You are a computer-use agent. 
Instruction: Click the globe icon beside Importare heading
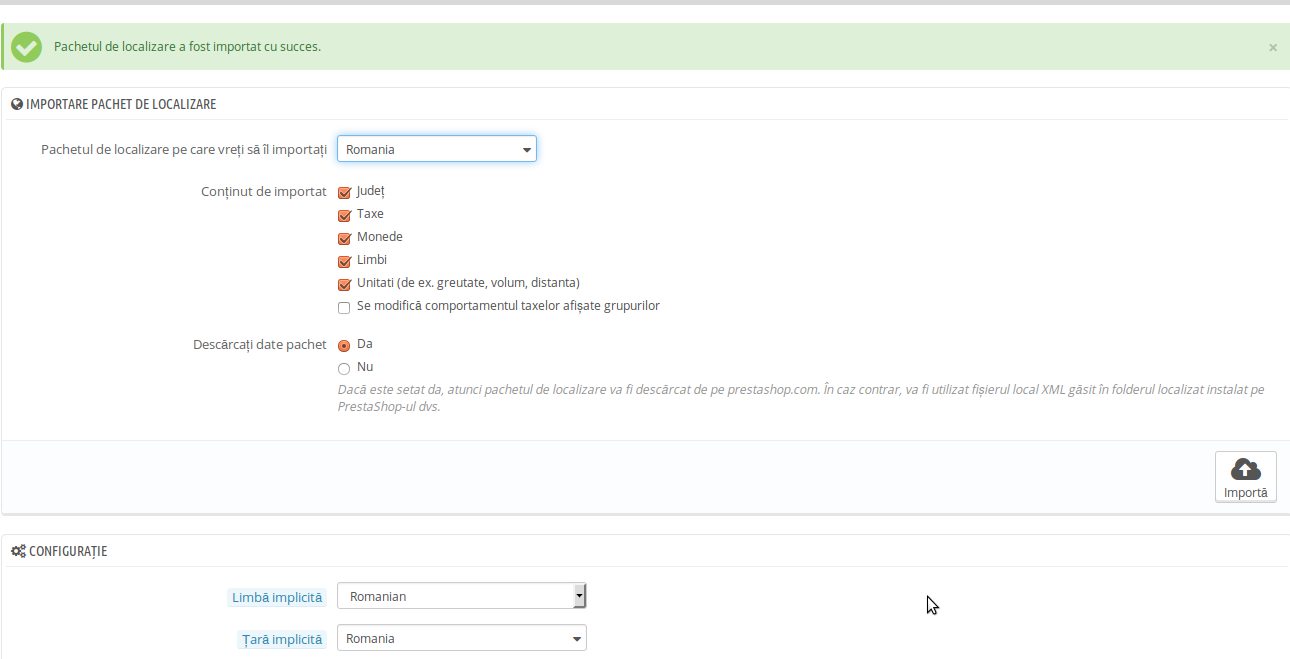coord(17,104)
